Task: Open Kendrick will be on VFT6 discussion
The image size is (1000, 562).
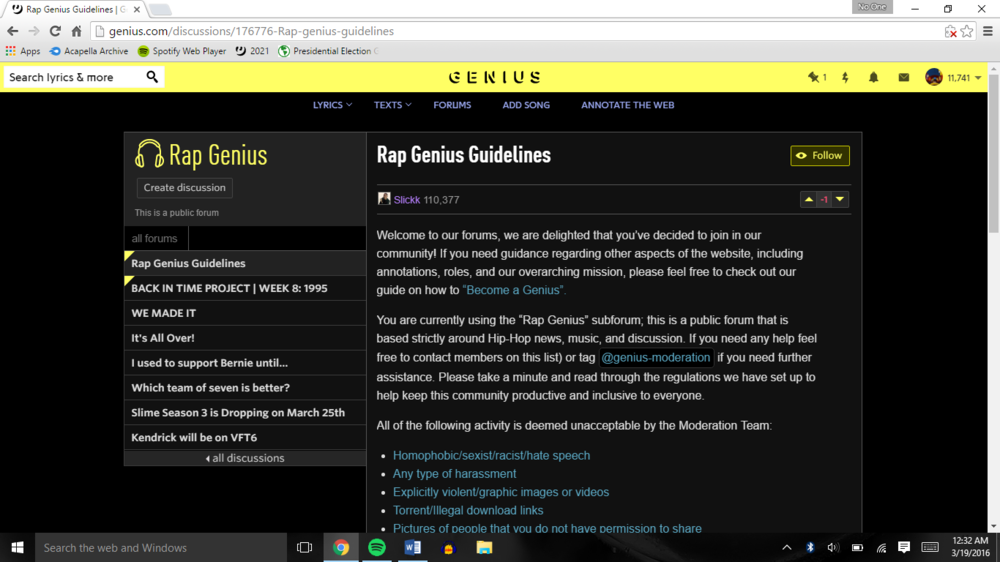Action: pyautogui.click(x=245, y=438)
